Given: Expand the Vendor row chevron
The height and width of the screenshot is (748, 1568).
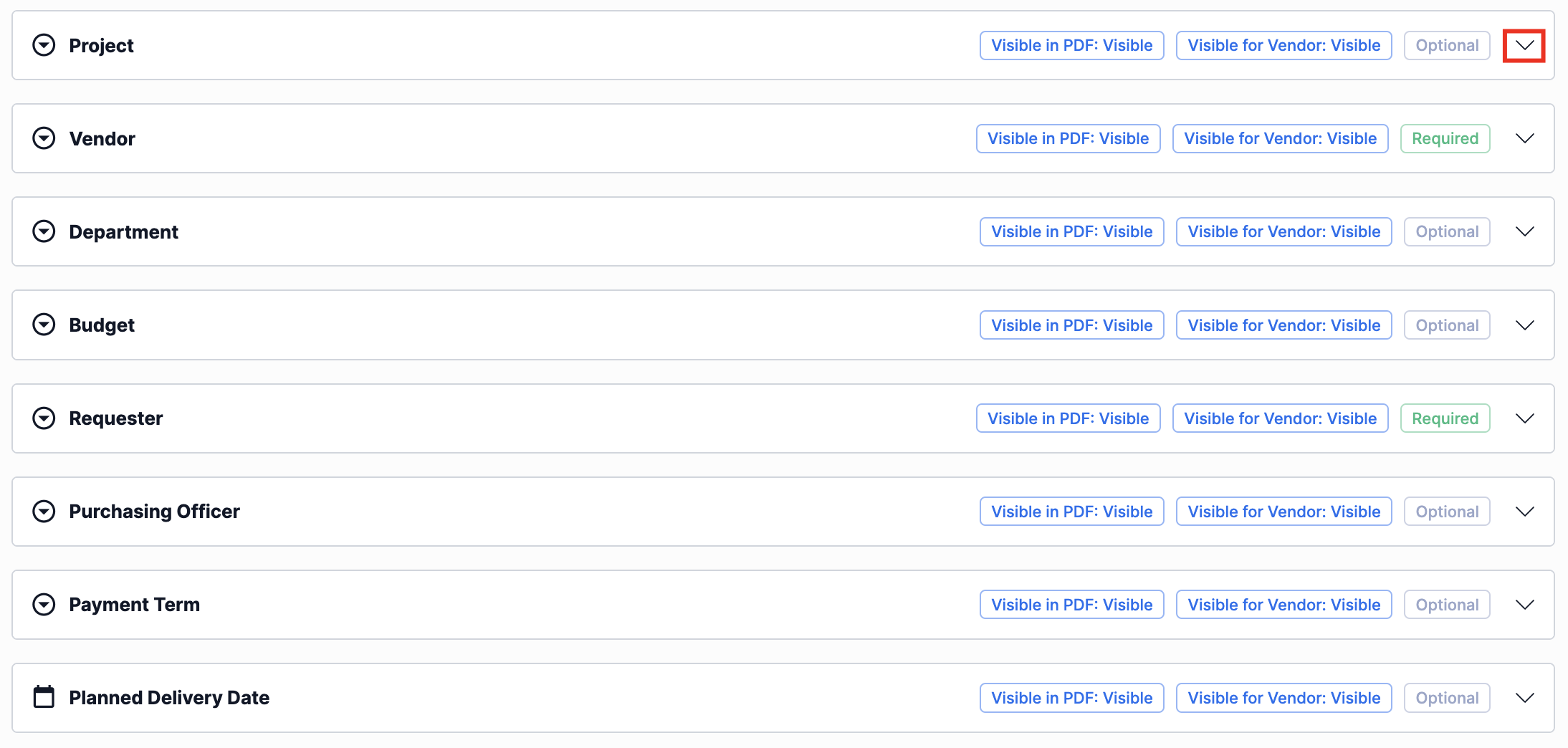Looking at the screenshot, I should click(x=1524, y=138).
